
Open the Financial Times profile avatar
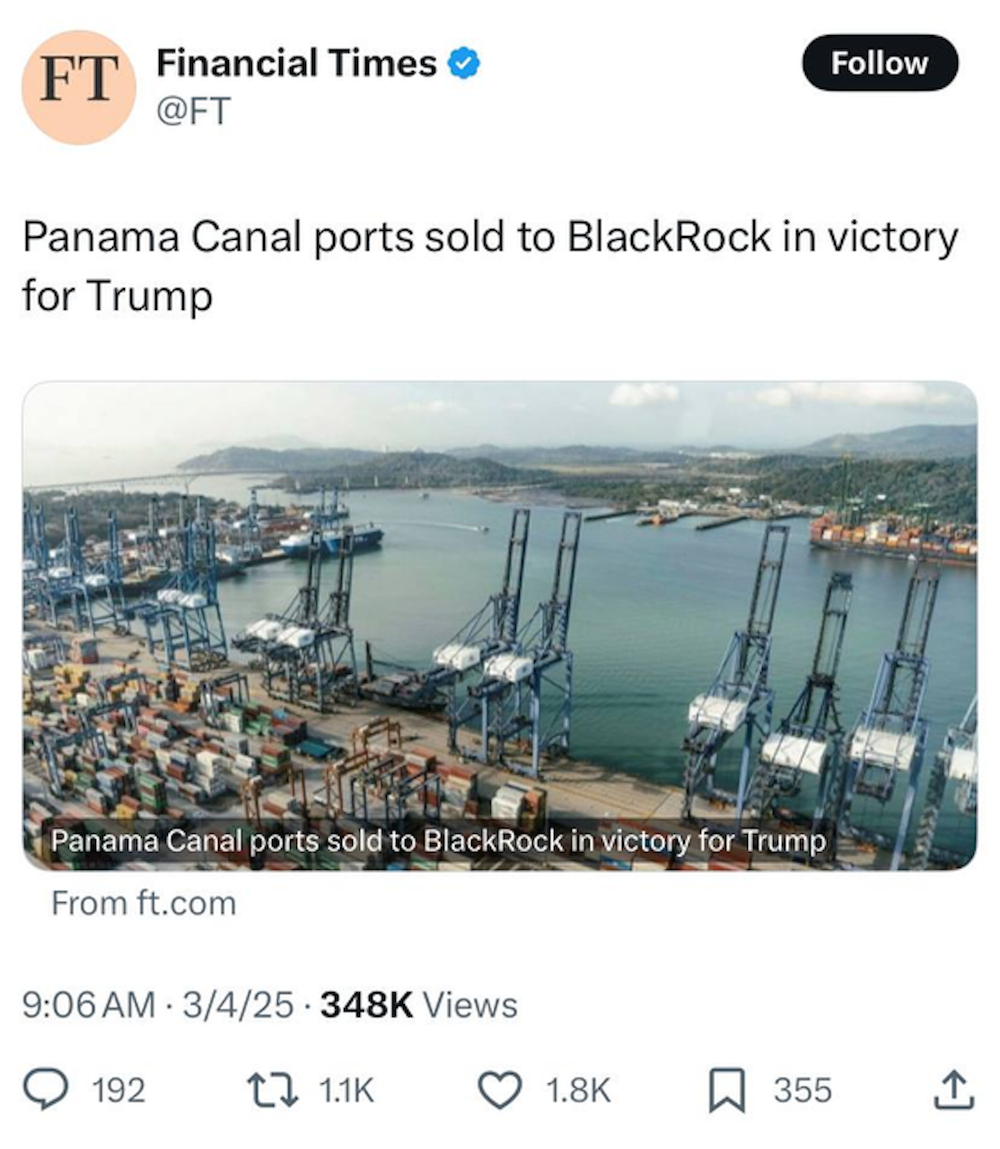pyautogui.click(x=78, y=86)
